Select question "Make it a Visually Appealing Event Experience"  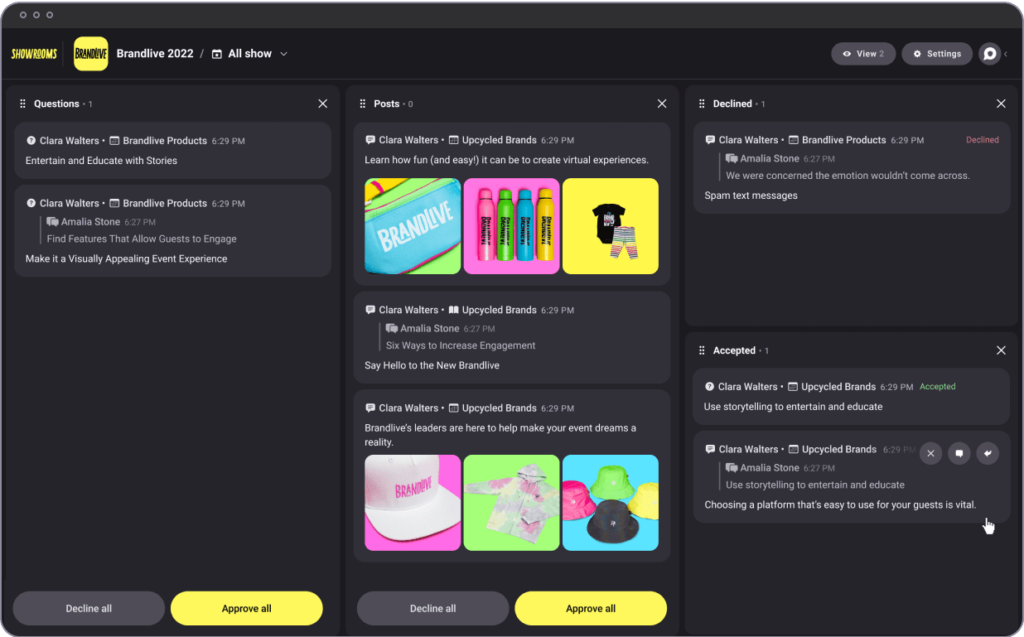(x=127, y=259)
